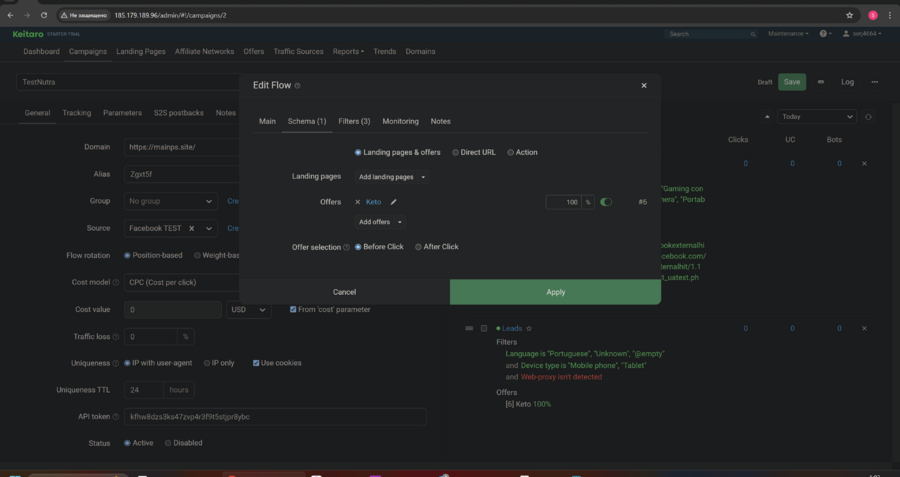This screenshot has width=900, height=477.
Task: Select the Action schema radio button
Action: click(522, 152)
